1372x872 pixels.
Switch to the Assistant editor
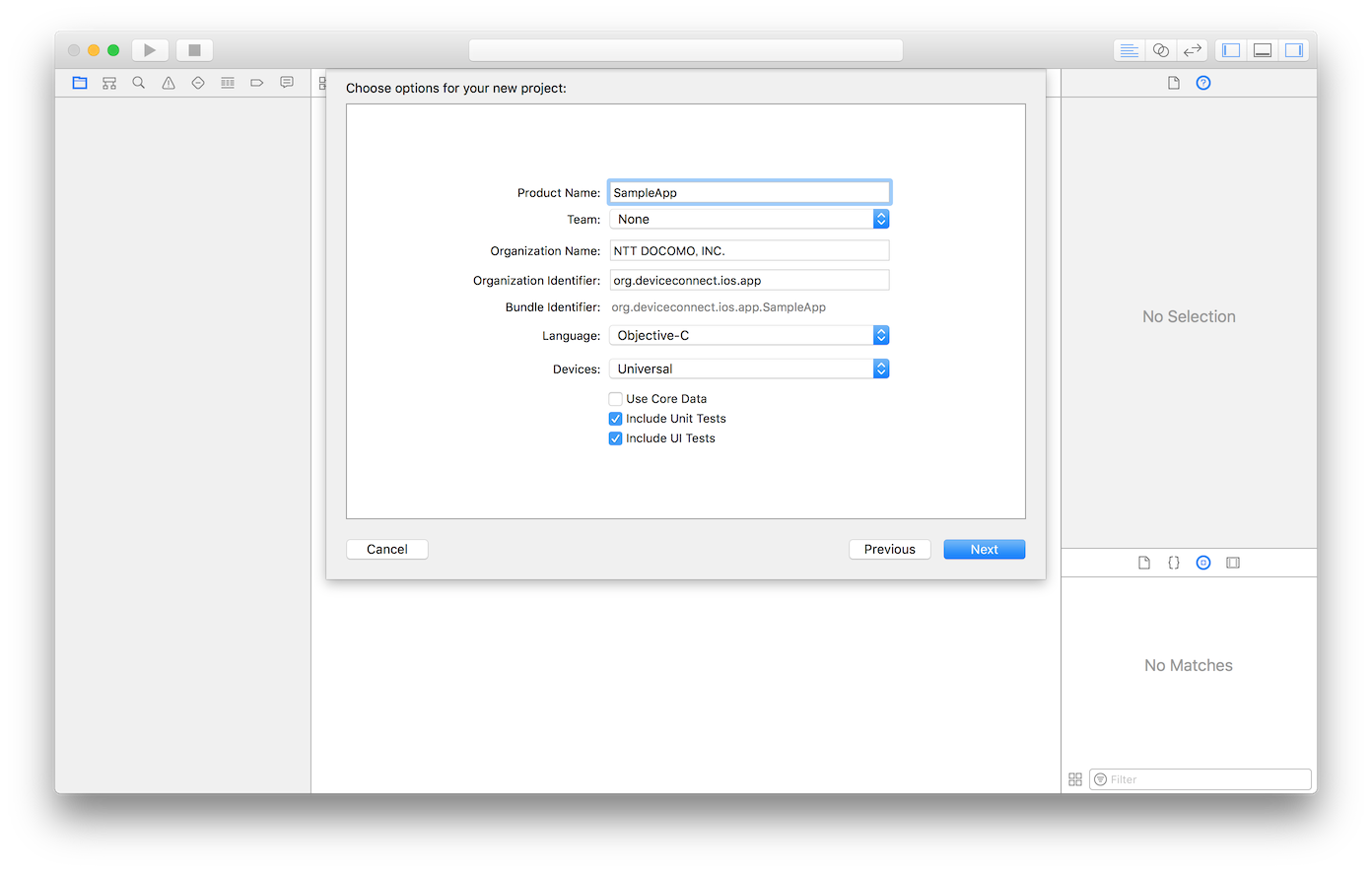1161,50
